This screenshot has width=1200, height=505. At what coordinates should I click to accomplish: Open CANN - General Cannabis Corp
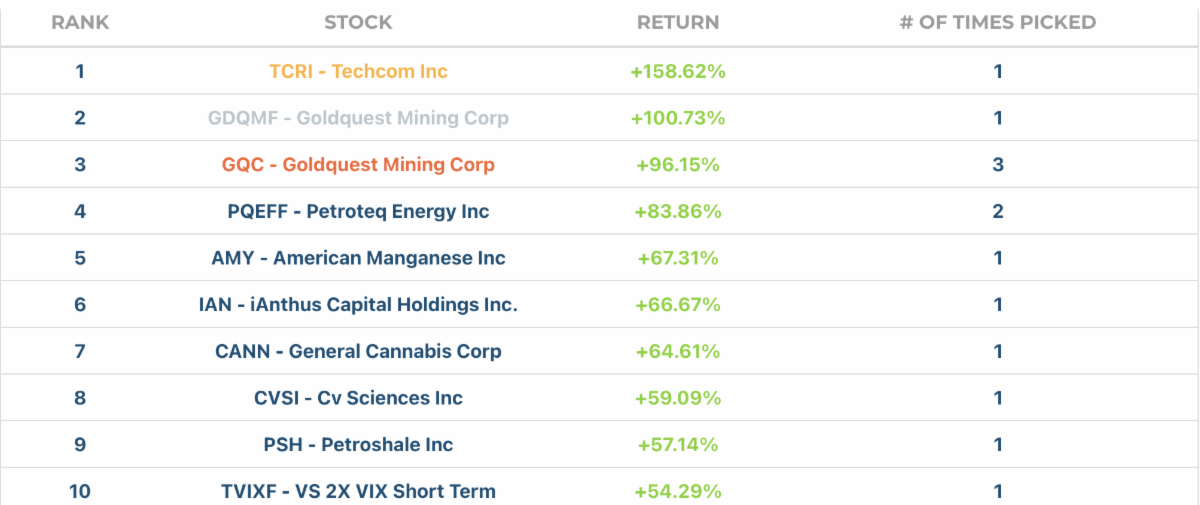click(358, 351)
